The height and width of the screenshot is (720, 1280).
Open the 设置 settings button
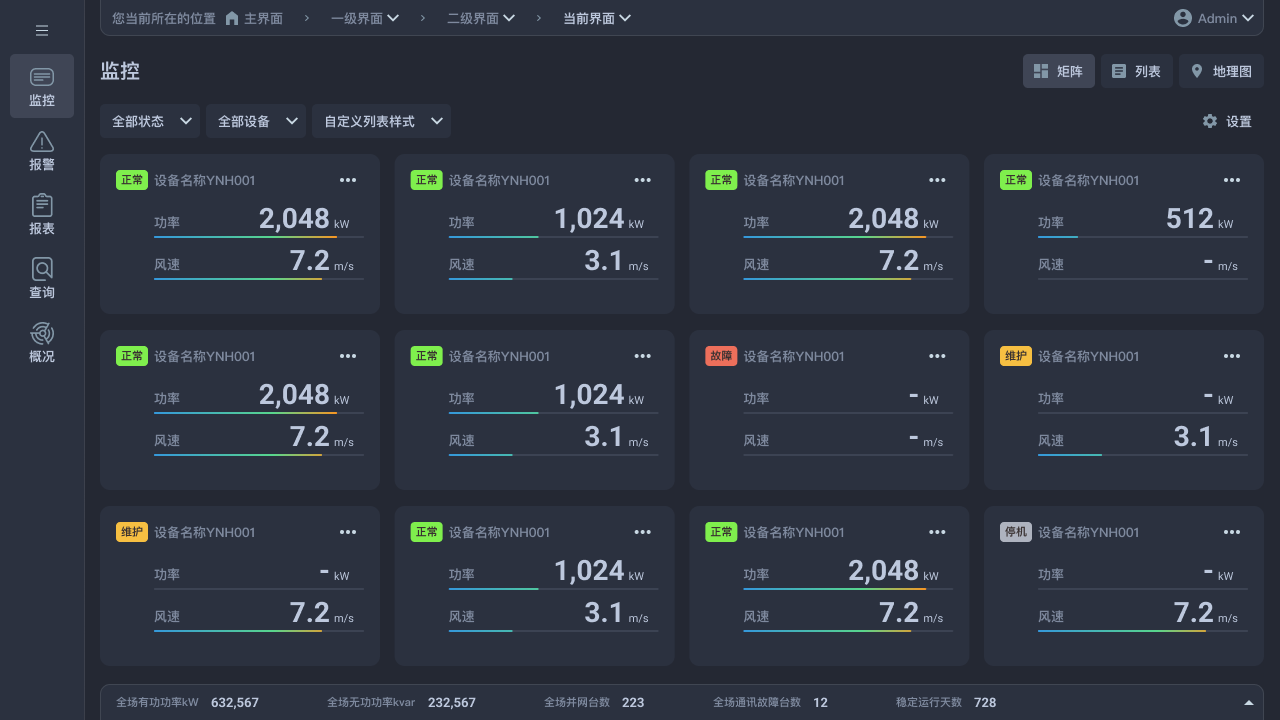tap(1227, 121)
